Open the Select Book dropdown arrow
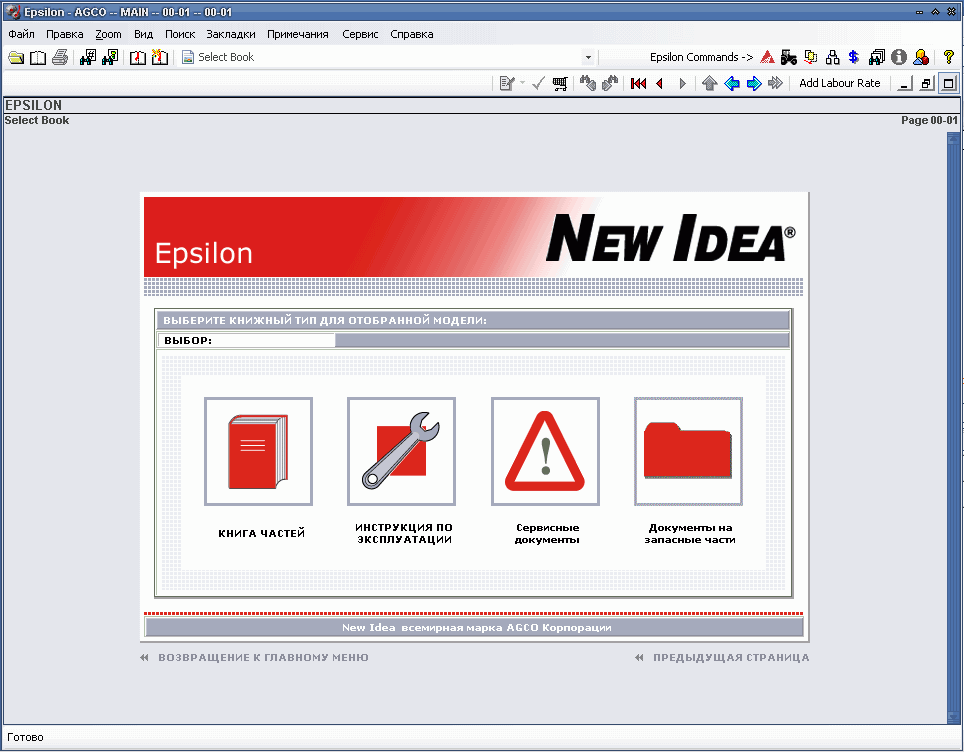 click(588, 57)
